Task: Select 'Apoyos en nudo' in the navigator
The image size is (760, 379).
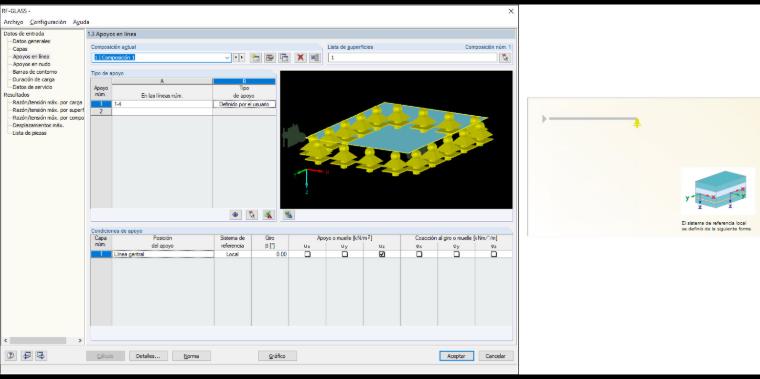Action: [31, 64]
